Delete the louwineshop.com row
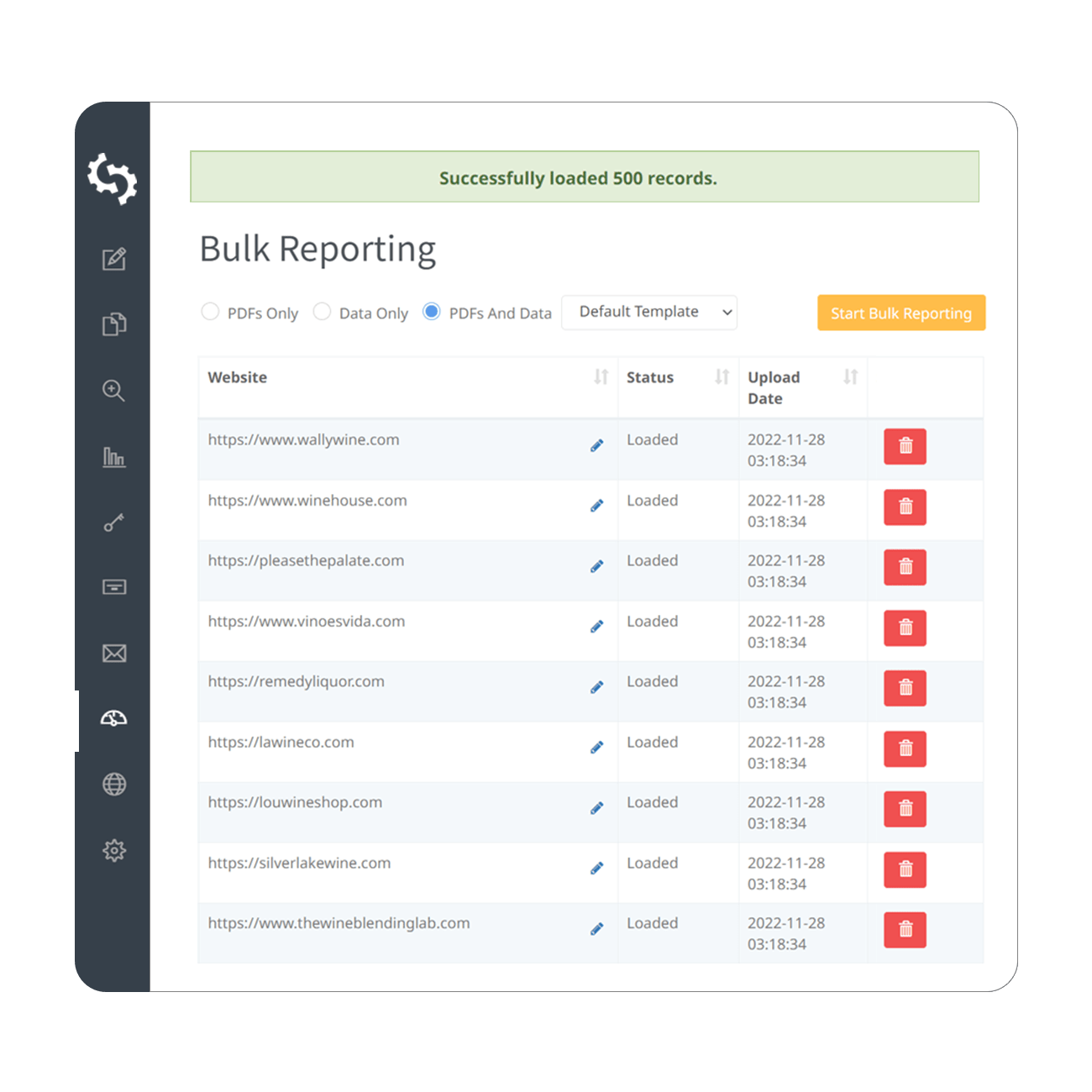The image size is (1092, 1092). [x=905, y=809]
